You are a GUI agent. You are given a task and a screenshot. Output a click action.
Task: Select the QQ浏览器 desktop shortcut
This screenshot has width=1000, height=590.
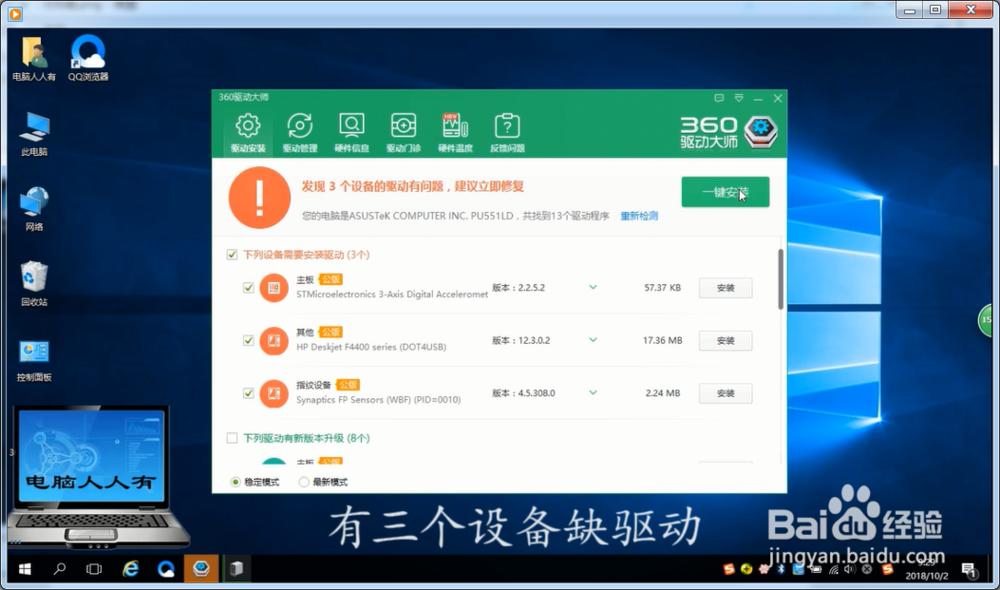pyautogui.click(x=88, y=59)
